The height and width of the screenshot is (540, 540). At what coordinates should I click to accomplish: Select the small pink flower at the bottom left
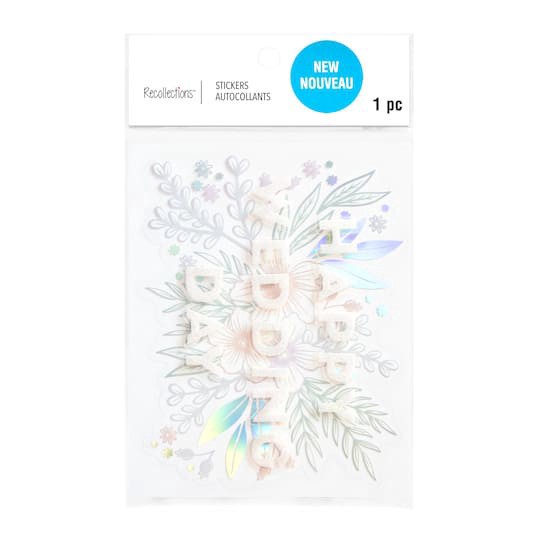(x=168, y=434)
